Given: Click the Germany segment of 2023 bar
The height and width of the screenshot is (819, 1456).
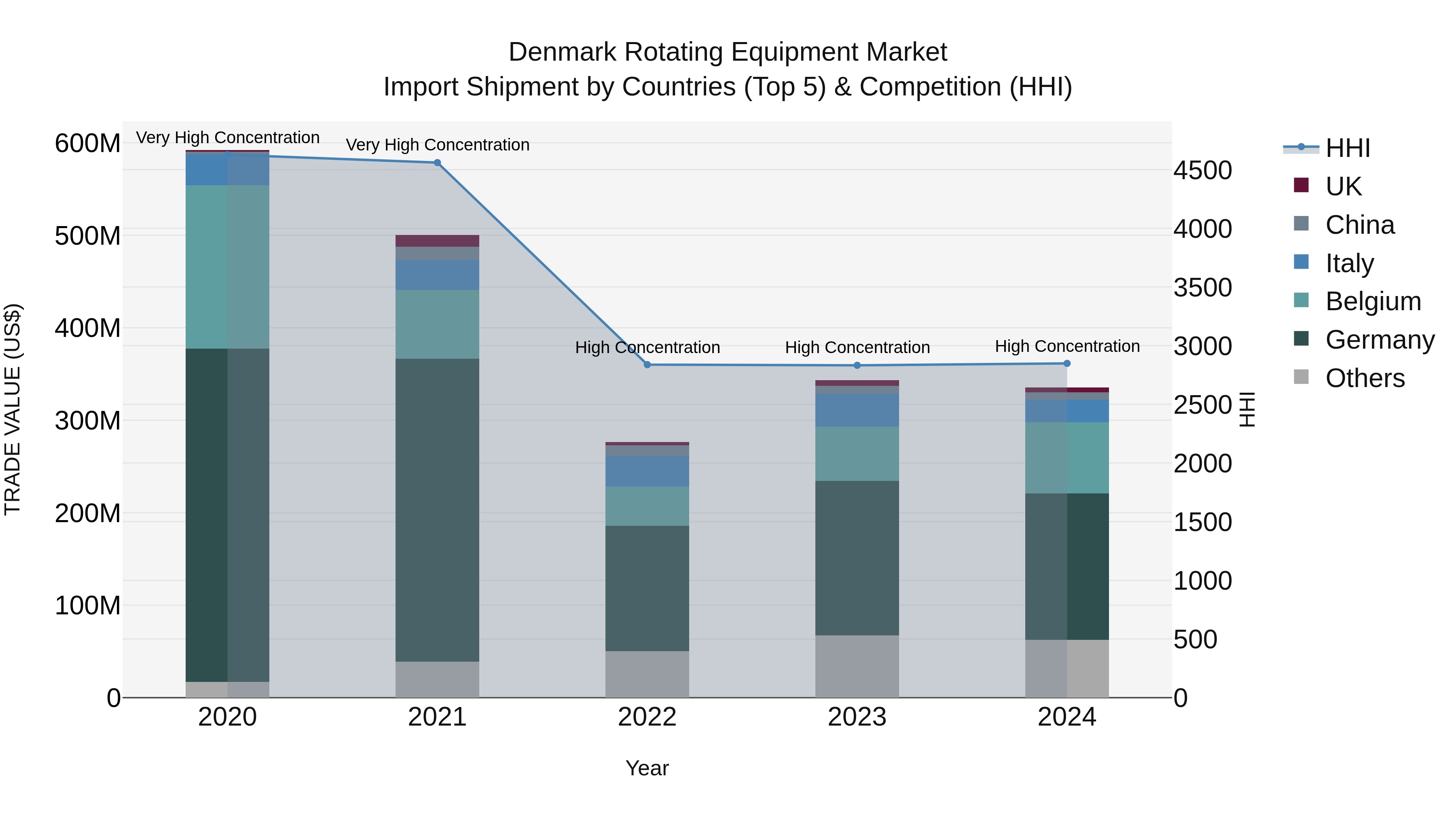Looking at the screenshot, I should [x=857, y=558].
